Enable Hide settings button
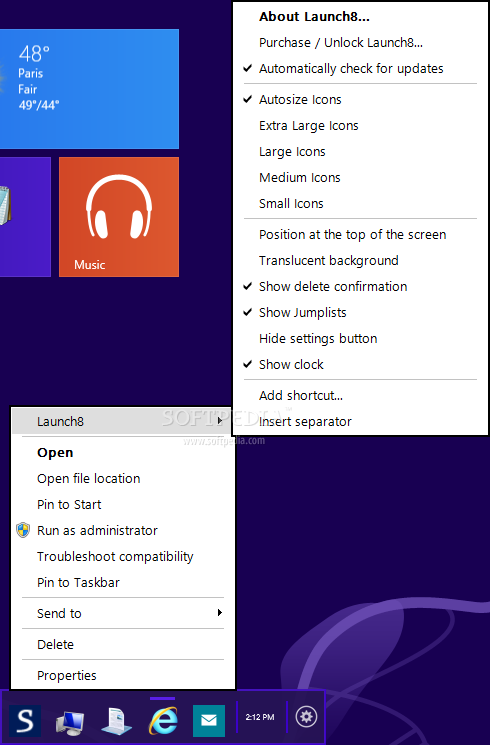 coord(360,339)
